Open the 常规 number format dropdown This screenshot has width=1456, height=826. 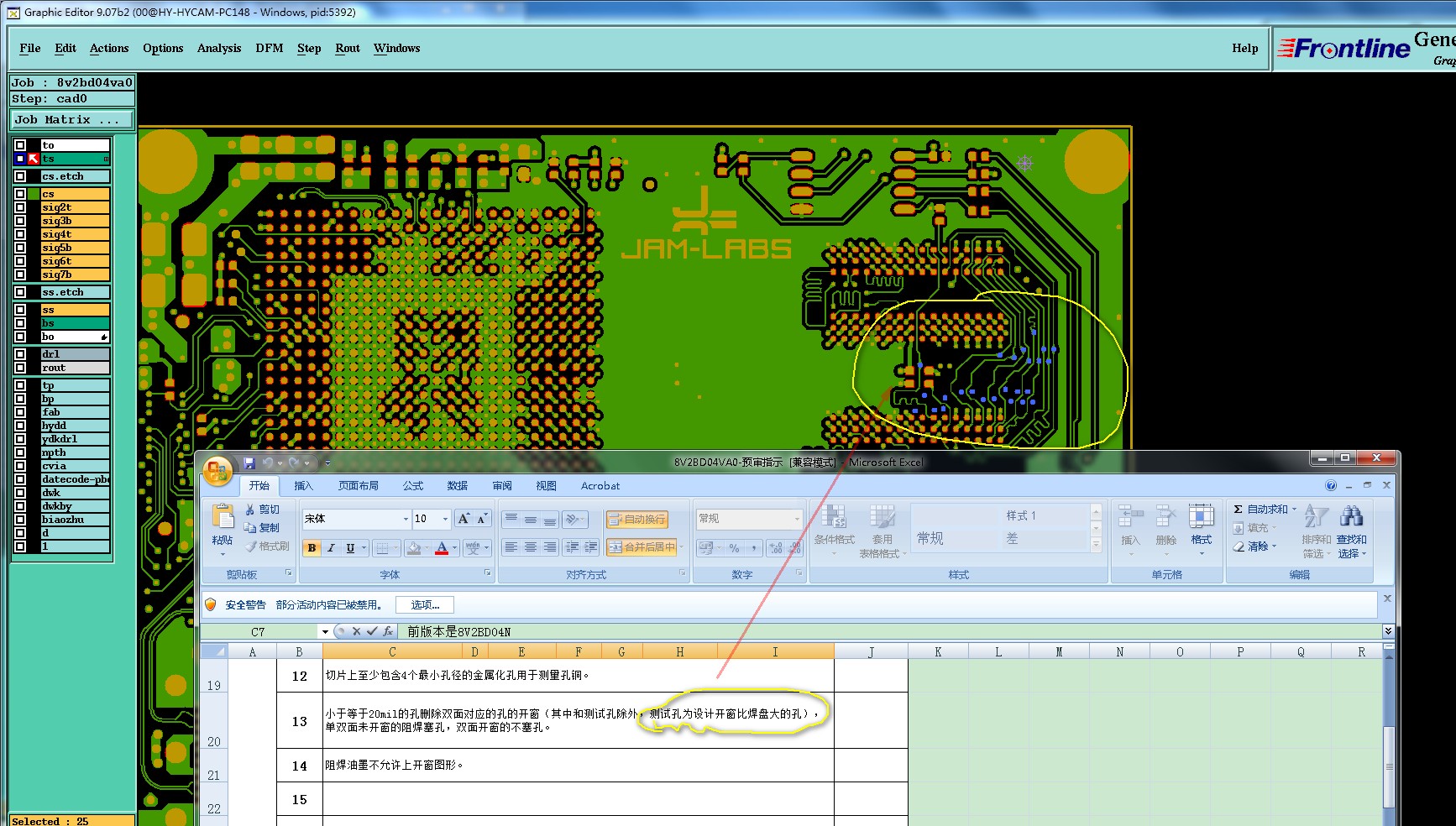[x=797, y=519]
